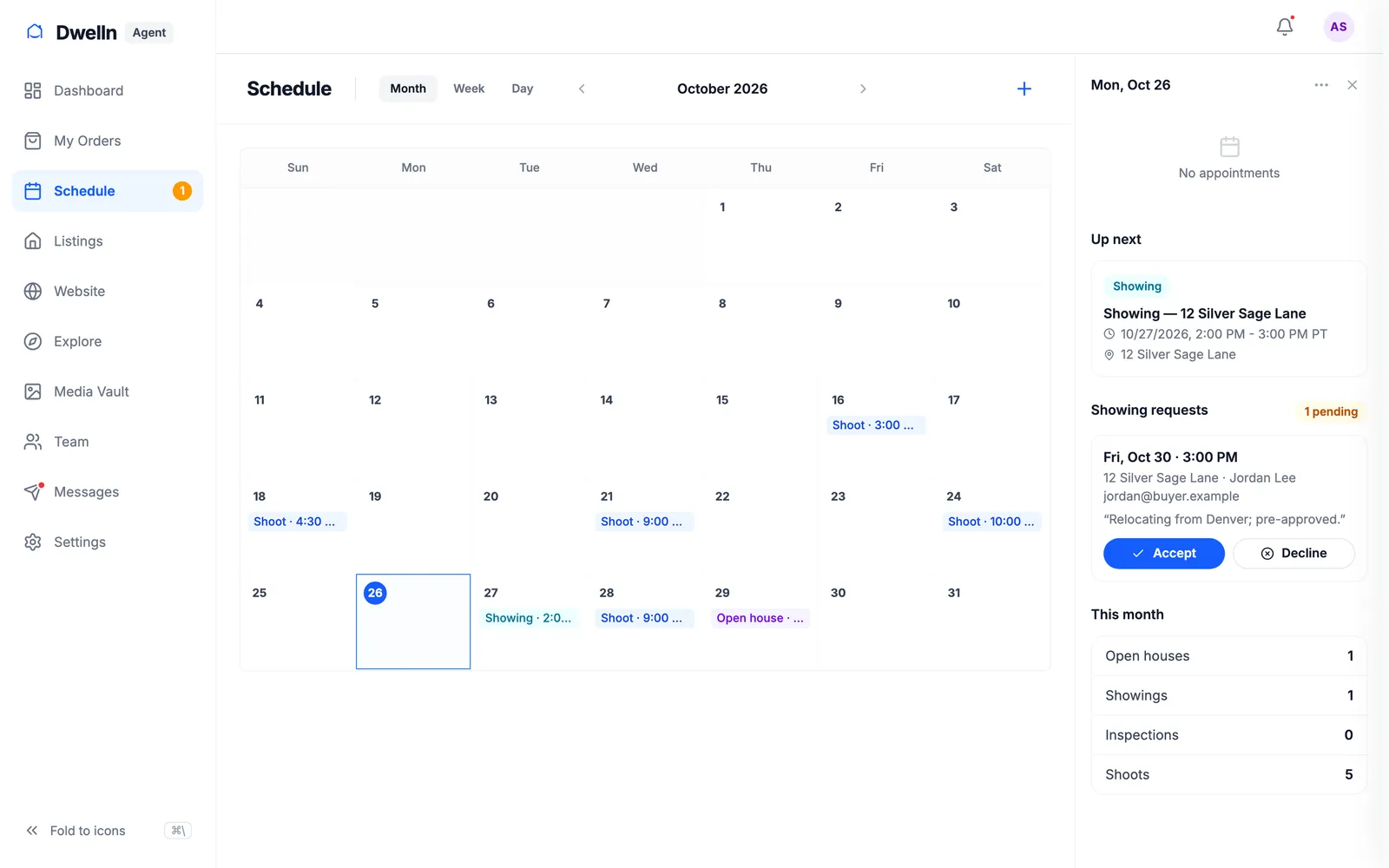Navigate to Explore

(108, 341)
